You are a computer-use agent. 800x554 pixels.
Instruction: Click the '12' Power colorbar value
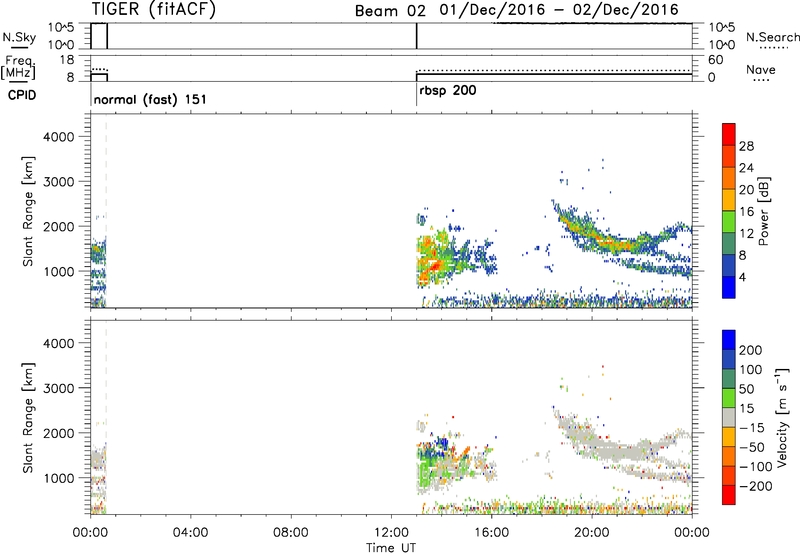[746, 234]
